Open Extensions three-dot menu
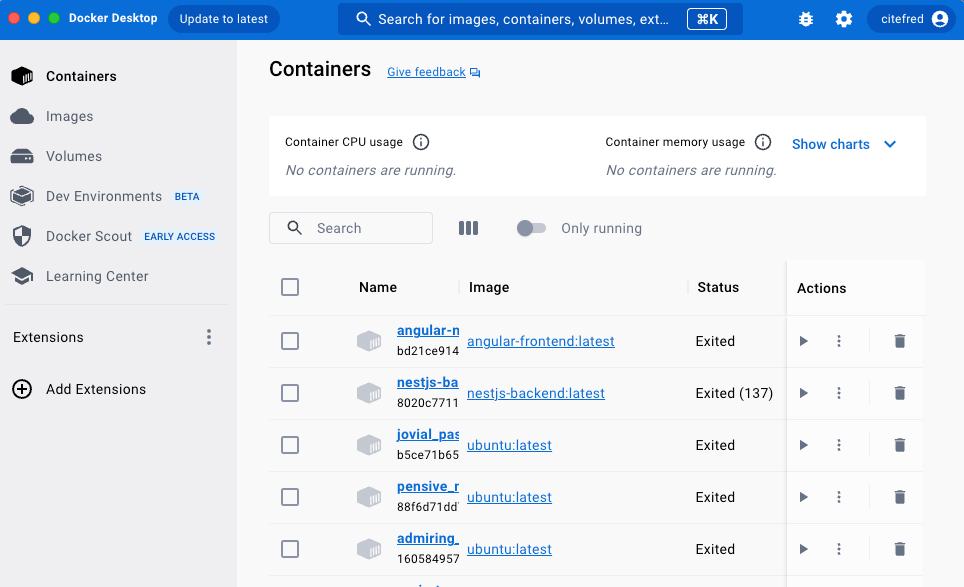964x587 pixels. click(209, 337)
